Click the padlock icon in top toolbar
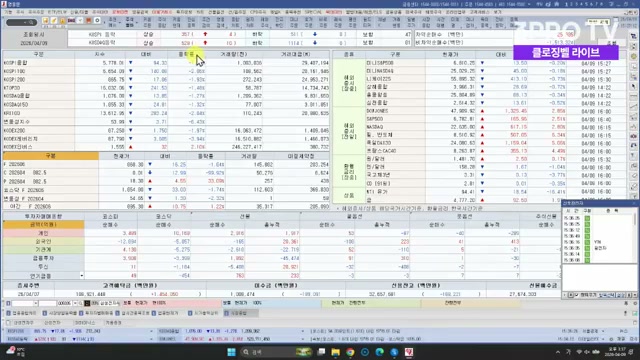 (x=62, y=20)
